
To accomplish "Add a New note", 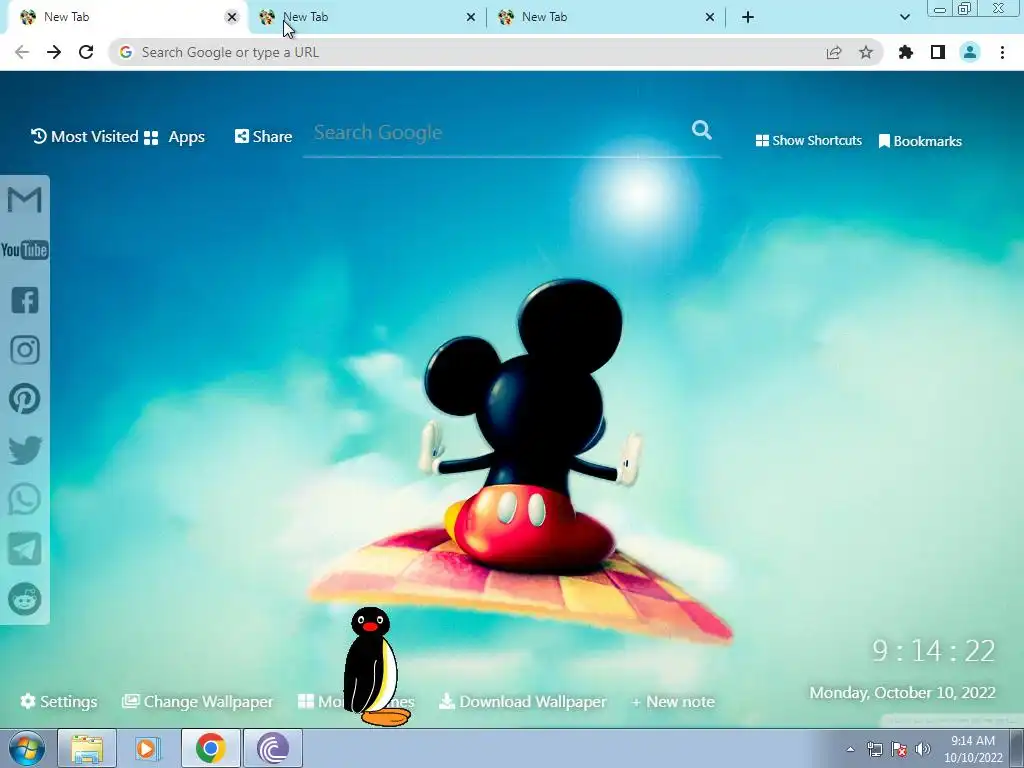I will point(673,701).
